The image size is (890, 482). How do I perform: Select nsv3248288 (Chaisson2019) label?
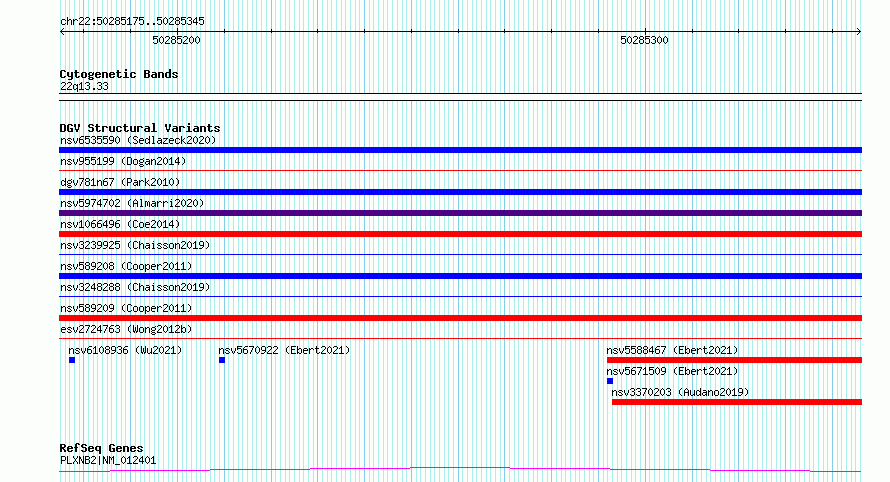pos(135,287)
